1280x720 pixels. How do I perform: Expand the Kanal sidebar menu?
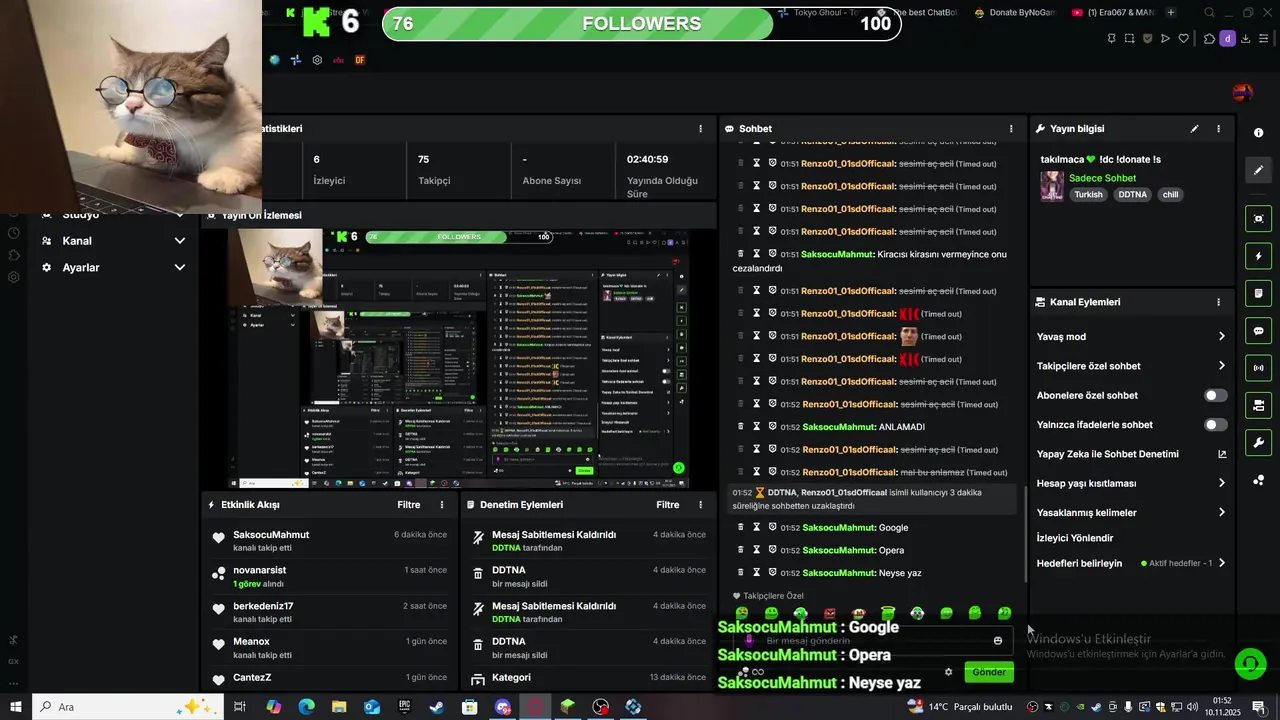[112, 241]
